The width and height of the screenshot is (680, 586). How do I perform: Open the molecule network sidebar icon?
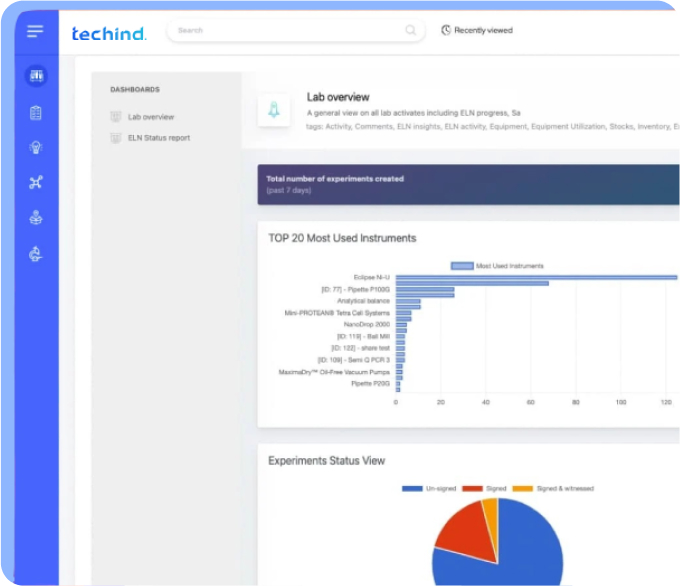pos(36,182)
